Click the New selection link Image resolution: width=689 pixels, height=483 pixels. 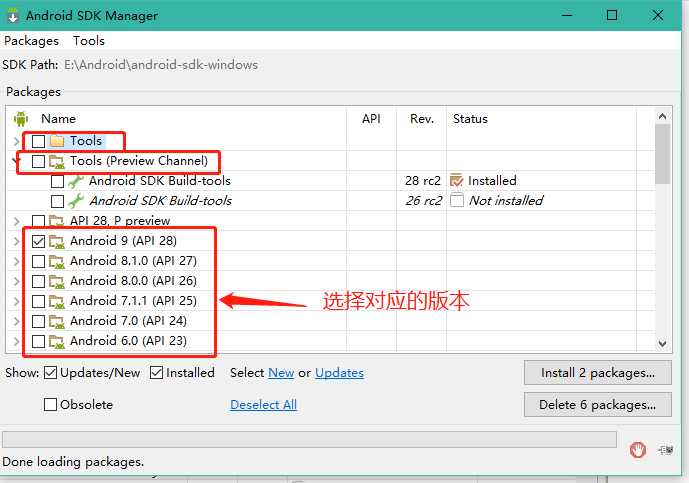tap(281, 373)
